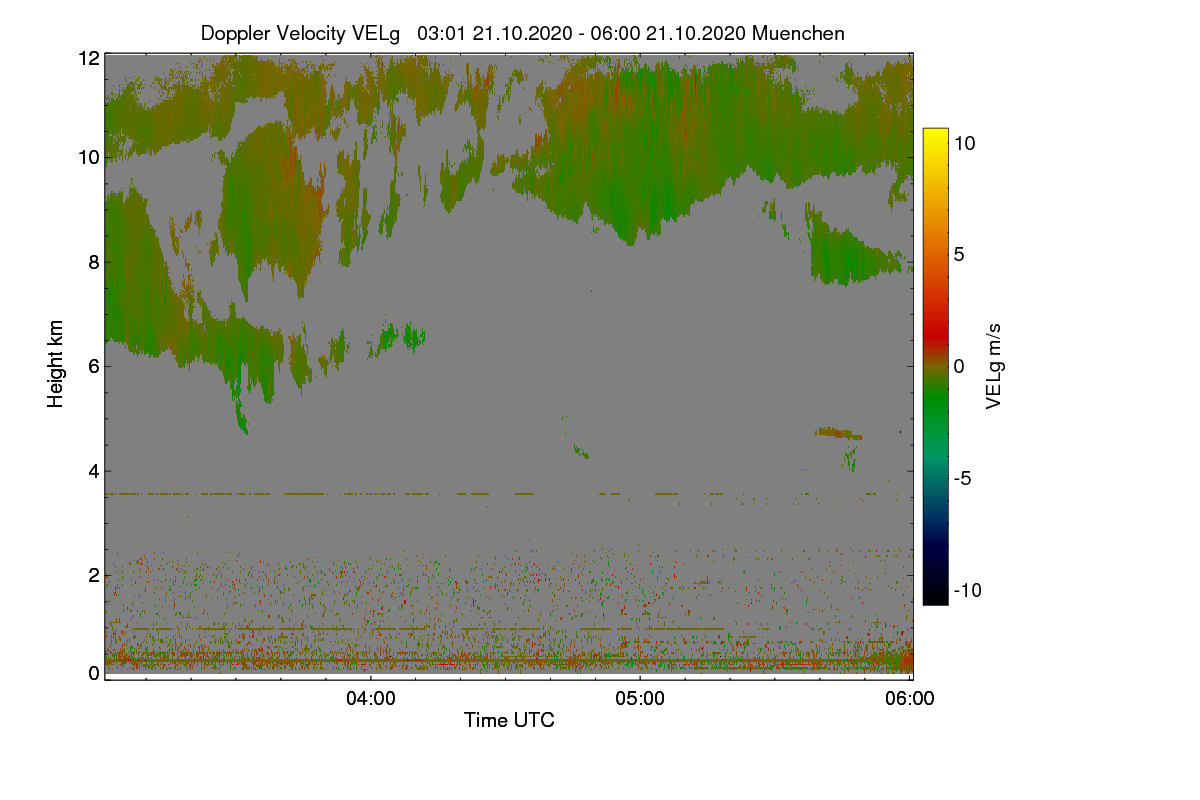This screenshot has height=800, width=1200.
Task: Click the '06:00' time axis label
Action: pyautogui.click(x=910, y=699)
